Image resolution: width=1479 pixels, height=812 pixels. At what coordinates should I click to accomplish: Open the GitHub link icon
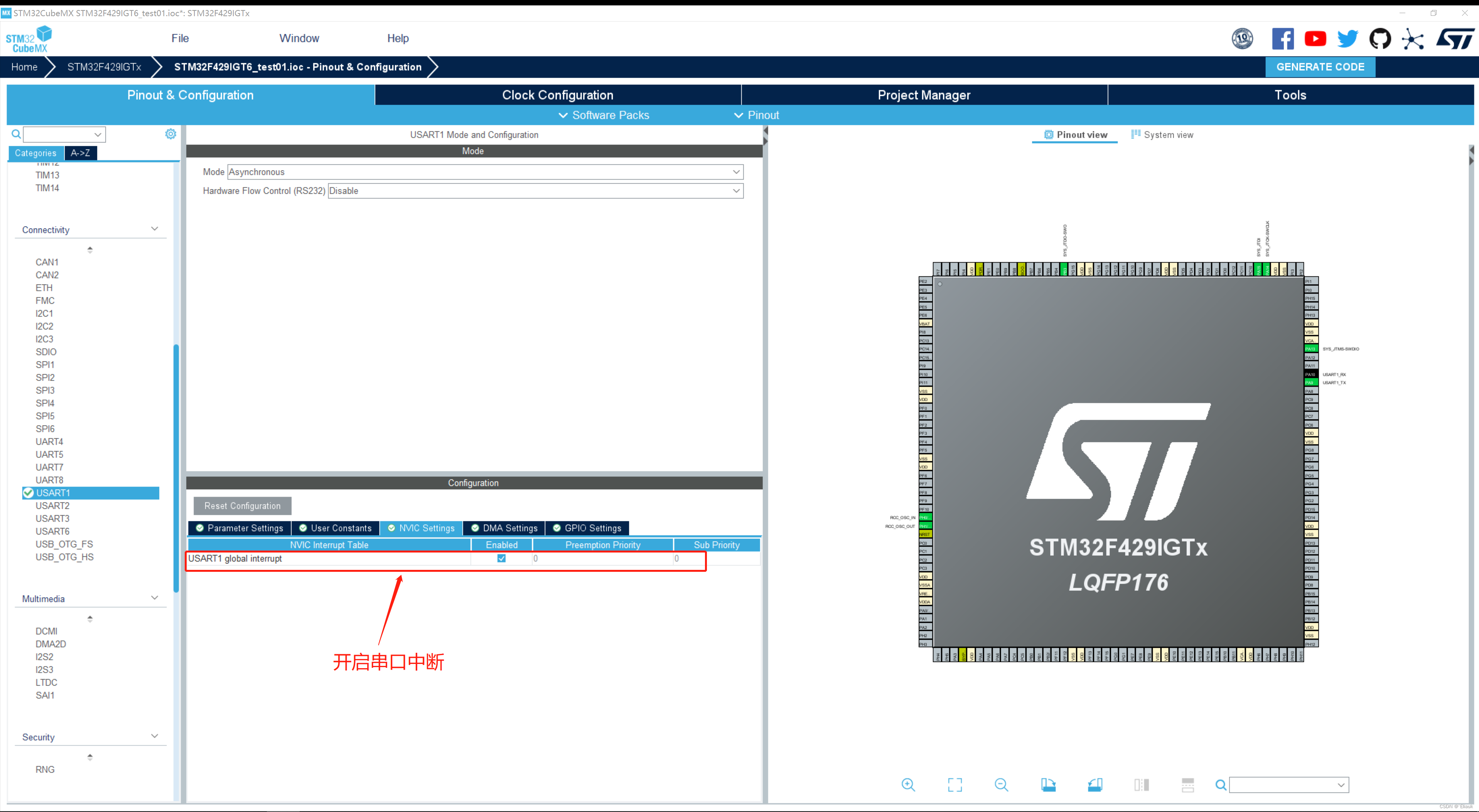tap(1380, 39)
